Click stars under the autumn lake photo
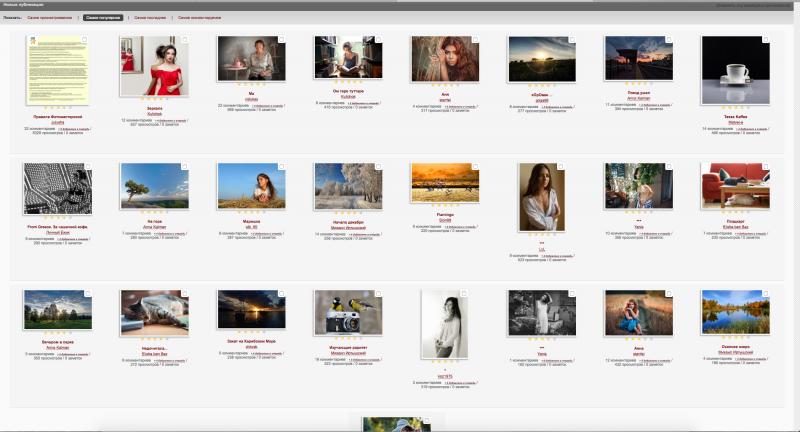This screenshot has width=800, height=432. tap(735, 337)
